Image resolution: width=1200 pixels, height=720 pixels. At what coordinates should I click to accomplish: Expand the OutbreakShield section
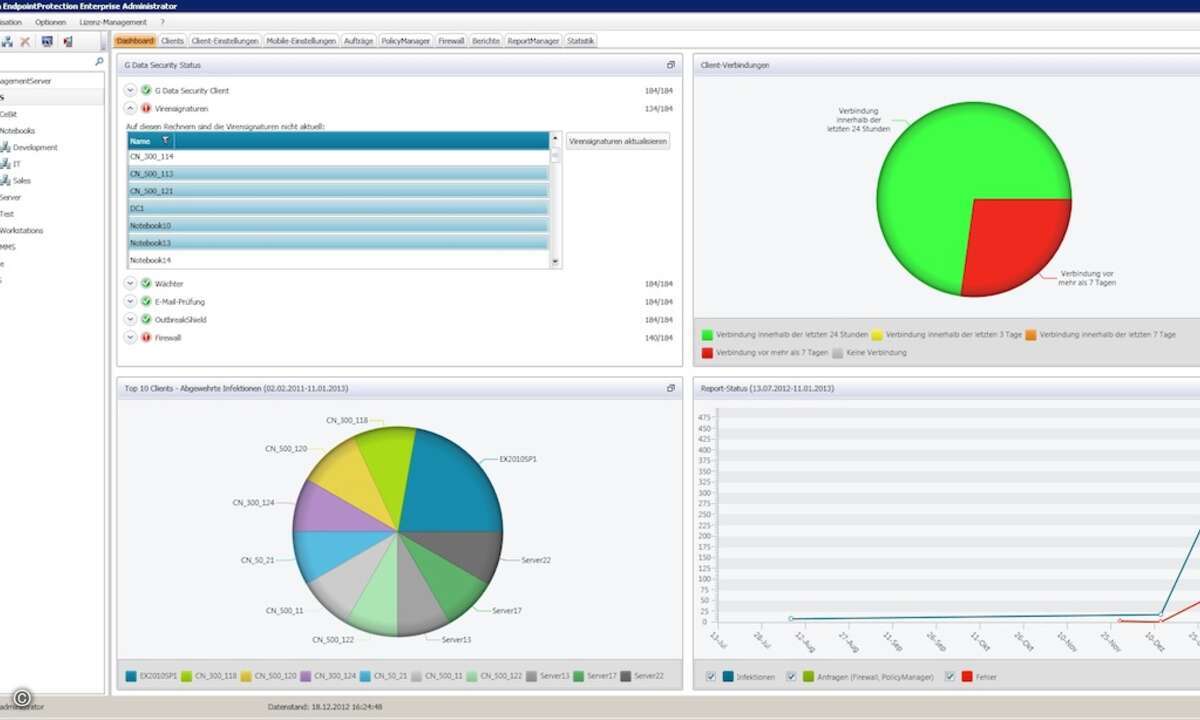tap(130, 319)
